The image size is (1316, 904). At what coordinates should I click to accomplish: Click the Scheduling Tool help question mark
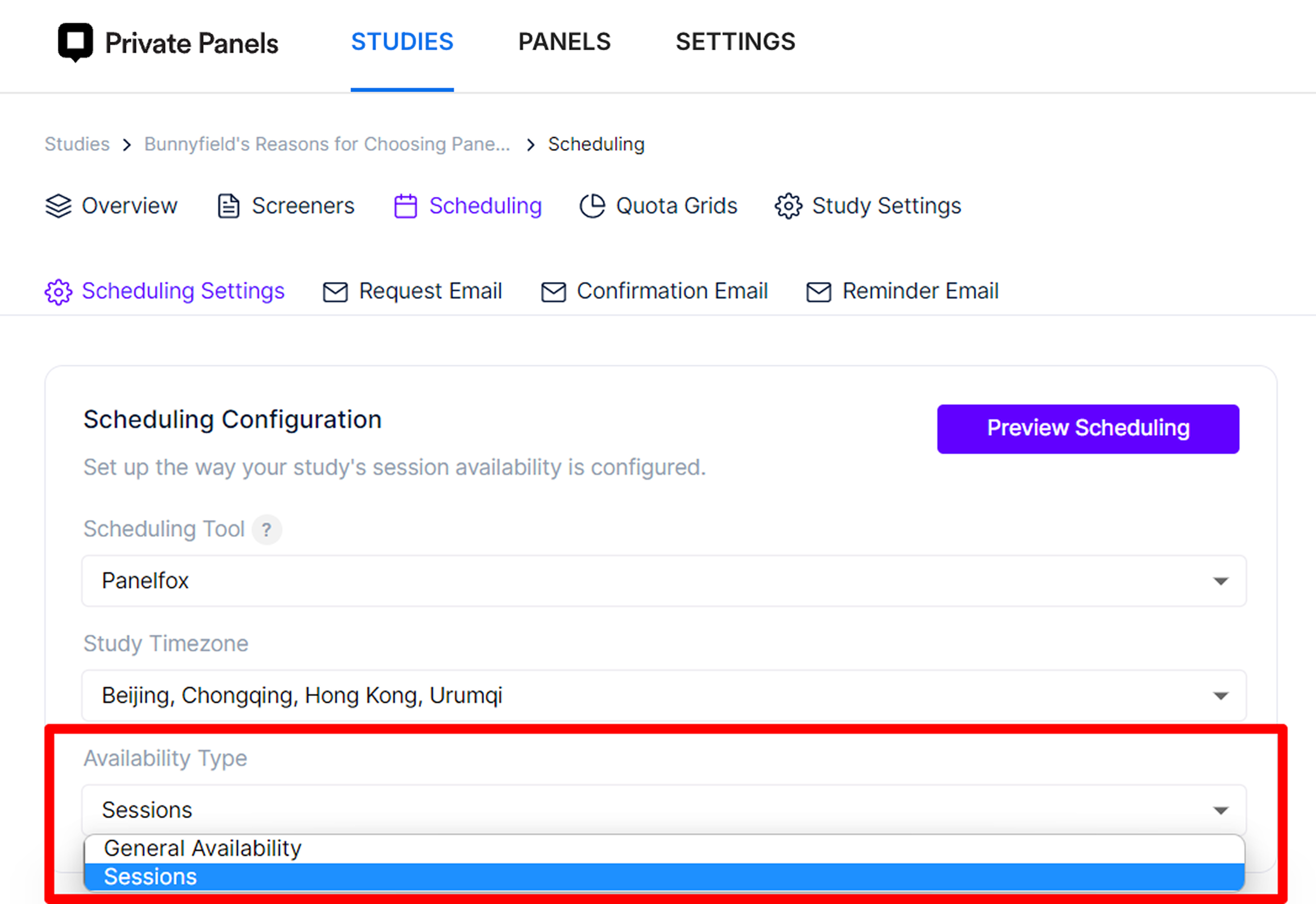(267, 530)
